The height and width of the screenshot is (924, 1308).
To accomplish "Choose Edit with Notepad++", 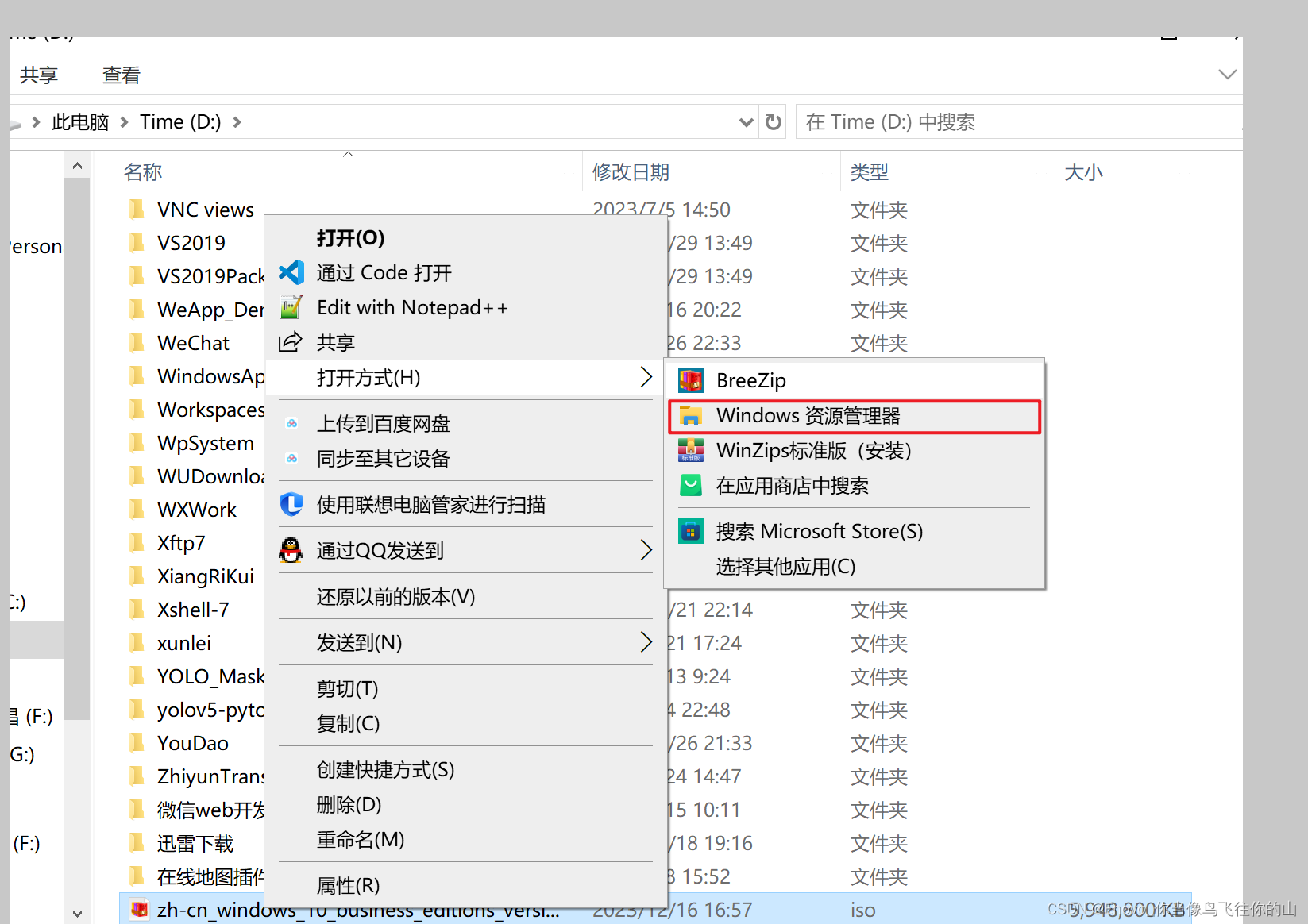I will (465, 307).
